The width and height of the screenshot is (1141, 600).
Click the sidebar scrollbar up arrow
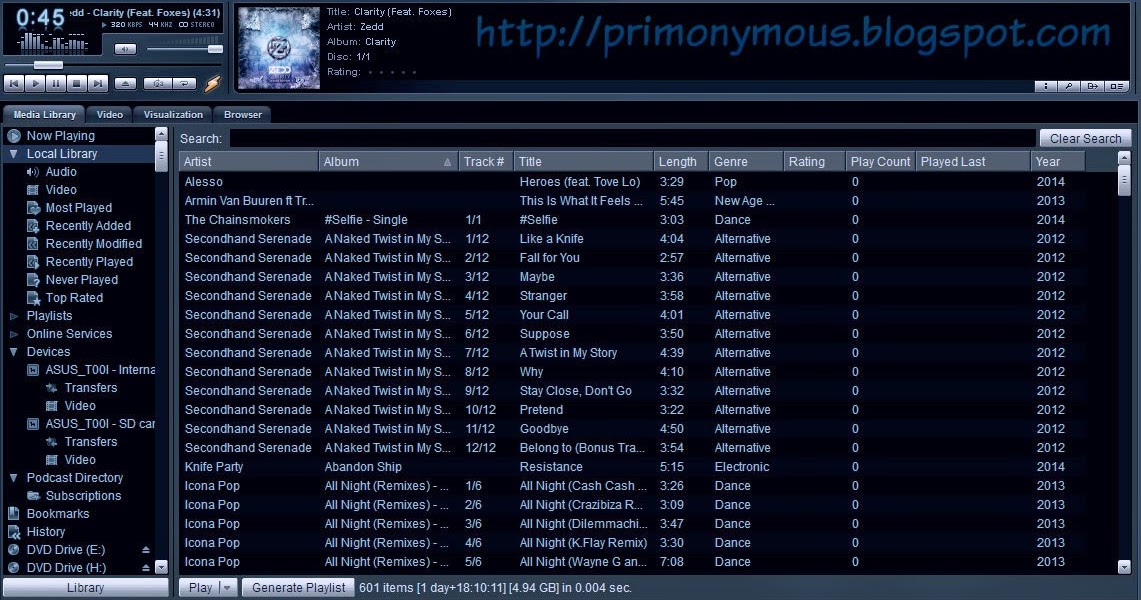pos(162,135)
